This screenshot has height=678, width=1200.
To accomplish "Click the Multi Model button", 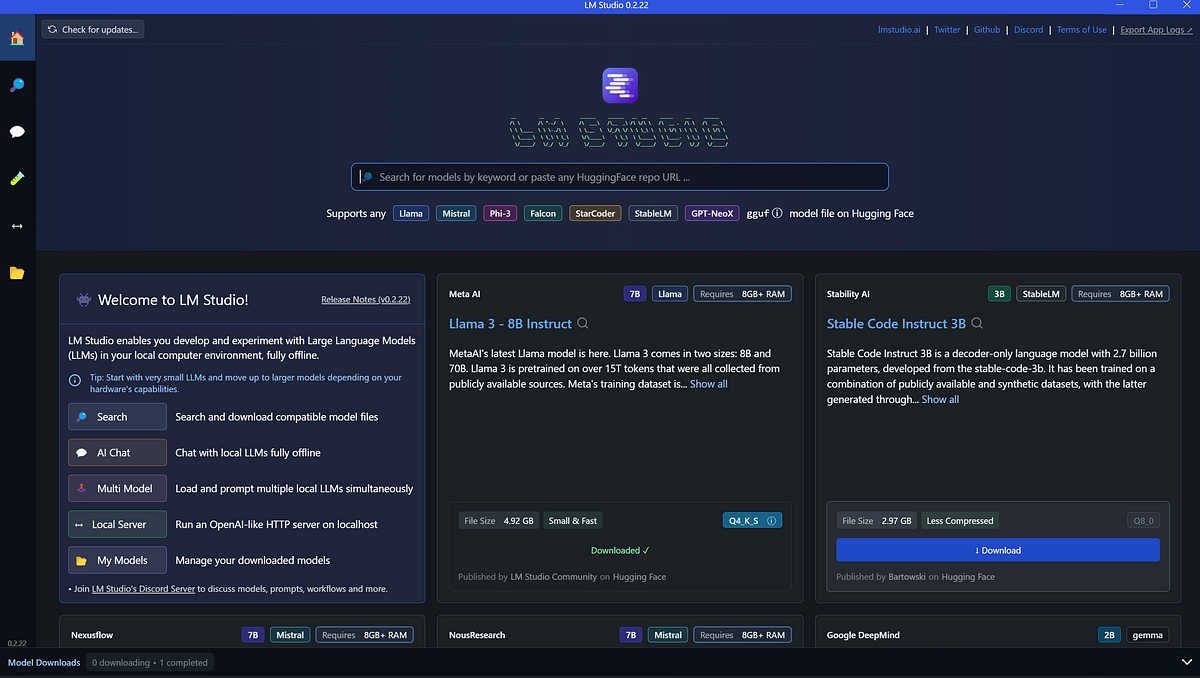I will point(117,488).
